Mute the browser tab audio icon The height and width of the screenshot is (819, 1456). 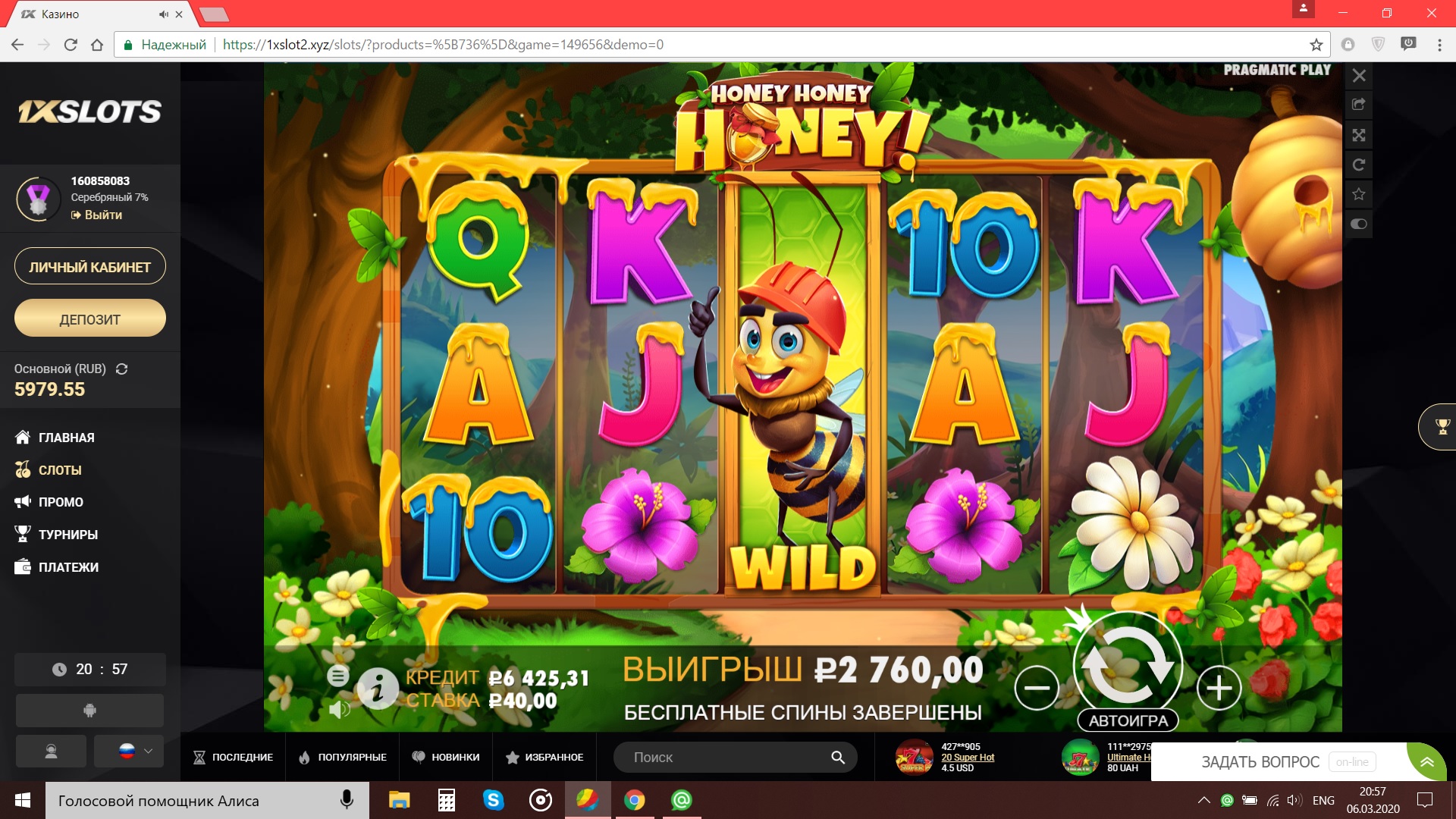[x=163, y=14]
